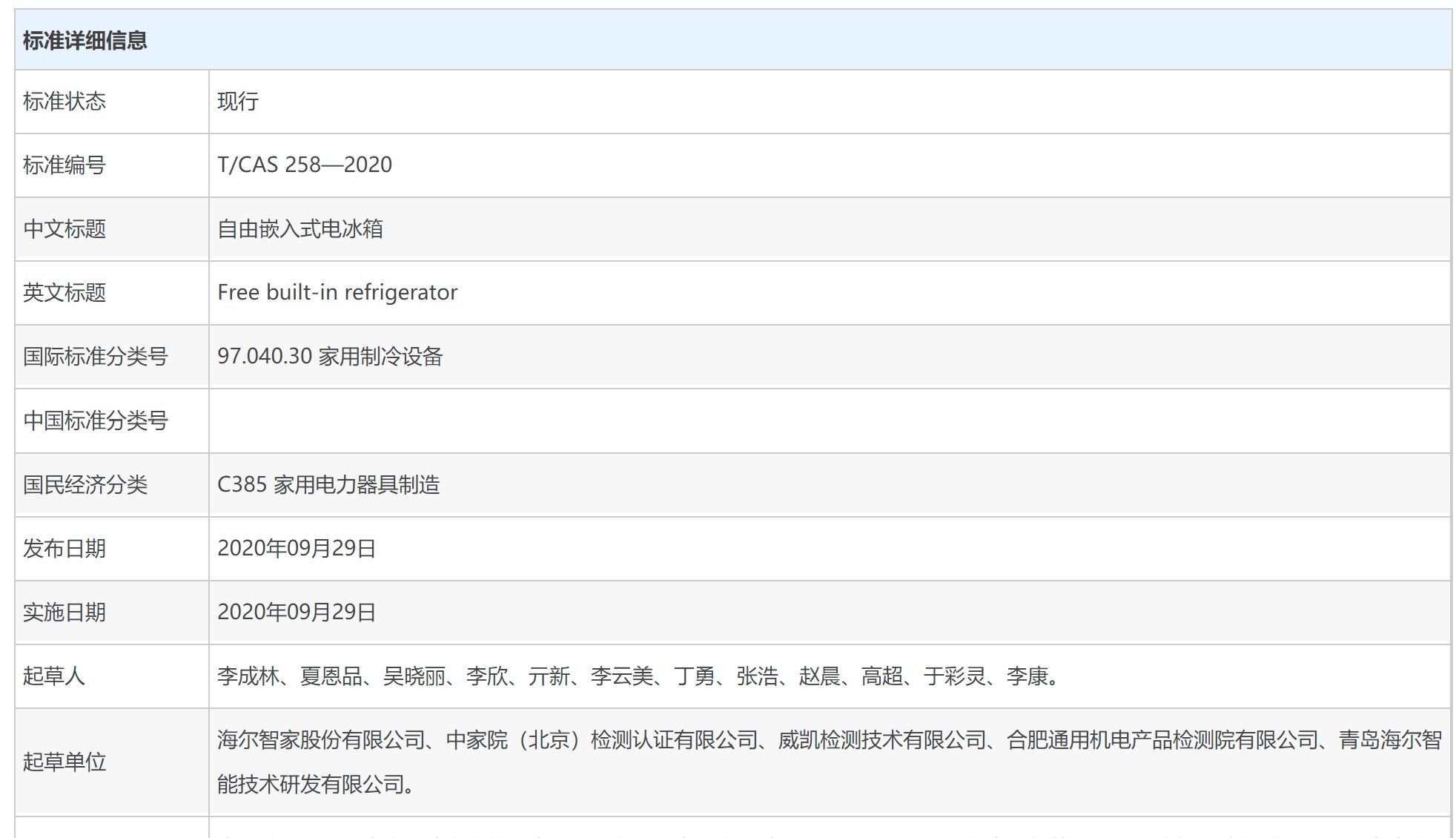Click Chinese title 自由嵌入式电冰箱

tap(300, 228)
